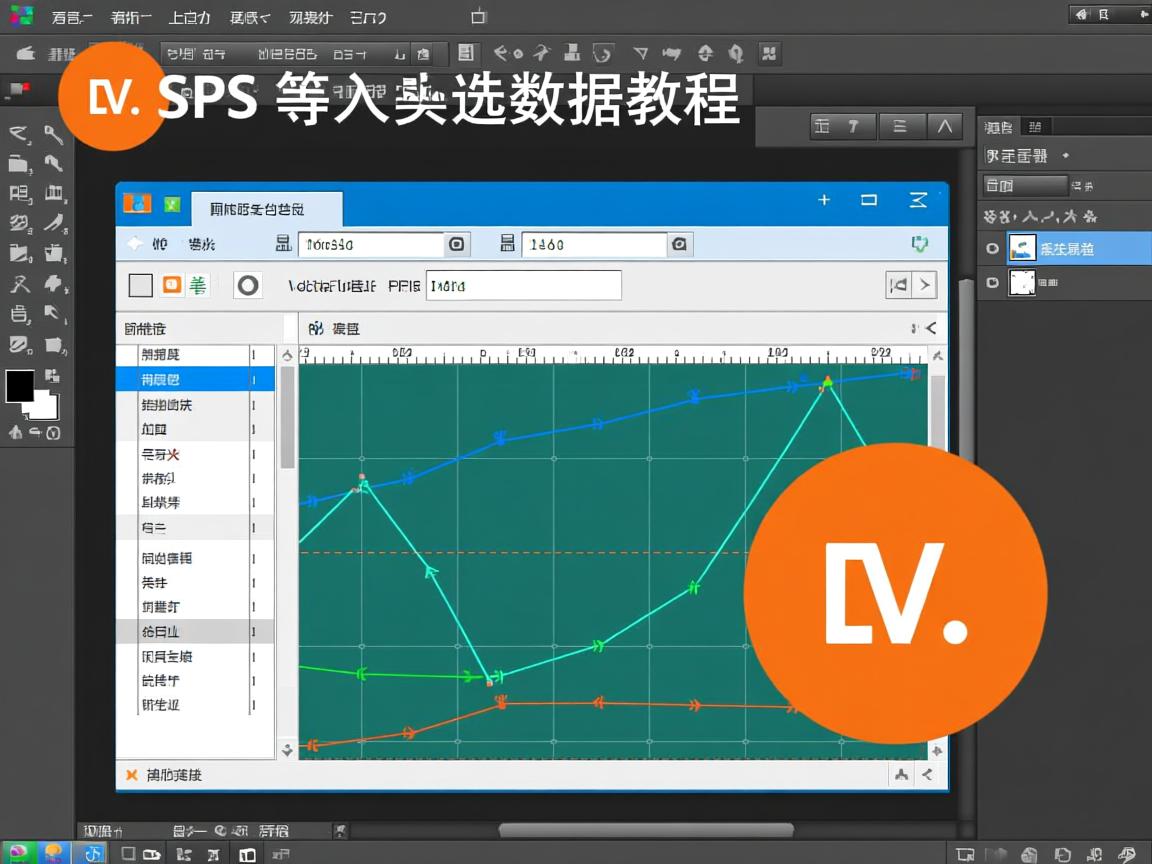The height and width of the screenshot is (864, 1152).
Task: Open the dropdown next to the first numeric field
Action: pyautogui.click(x=456, y=244)
